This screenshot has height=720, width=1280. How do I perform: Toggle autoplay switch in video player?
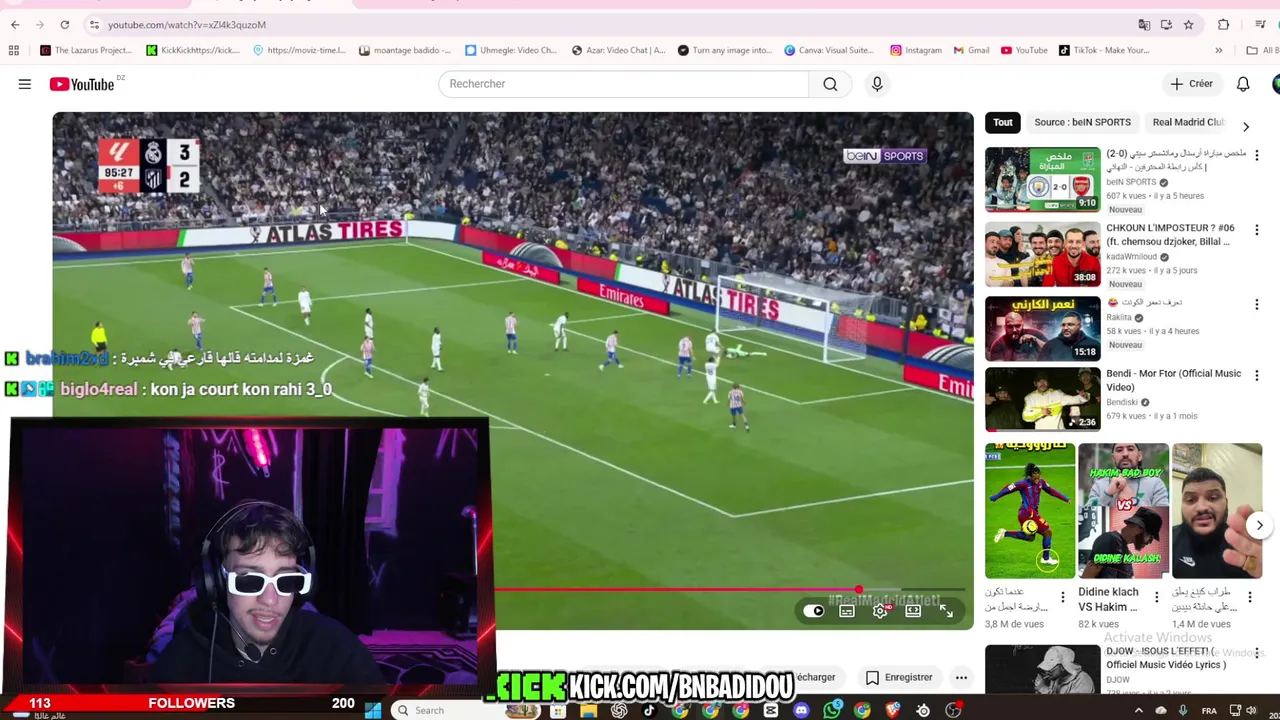click(814, 611)
